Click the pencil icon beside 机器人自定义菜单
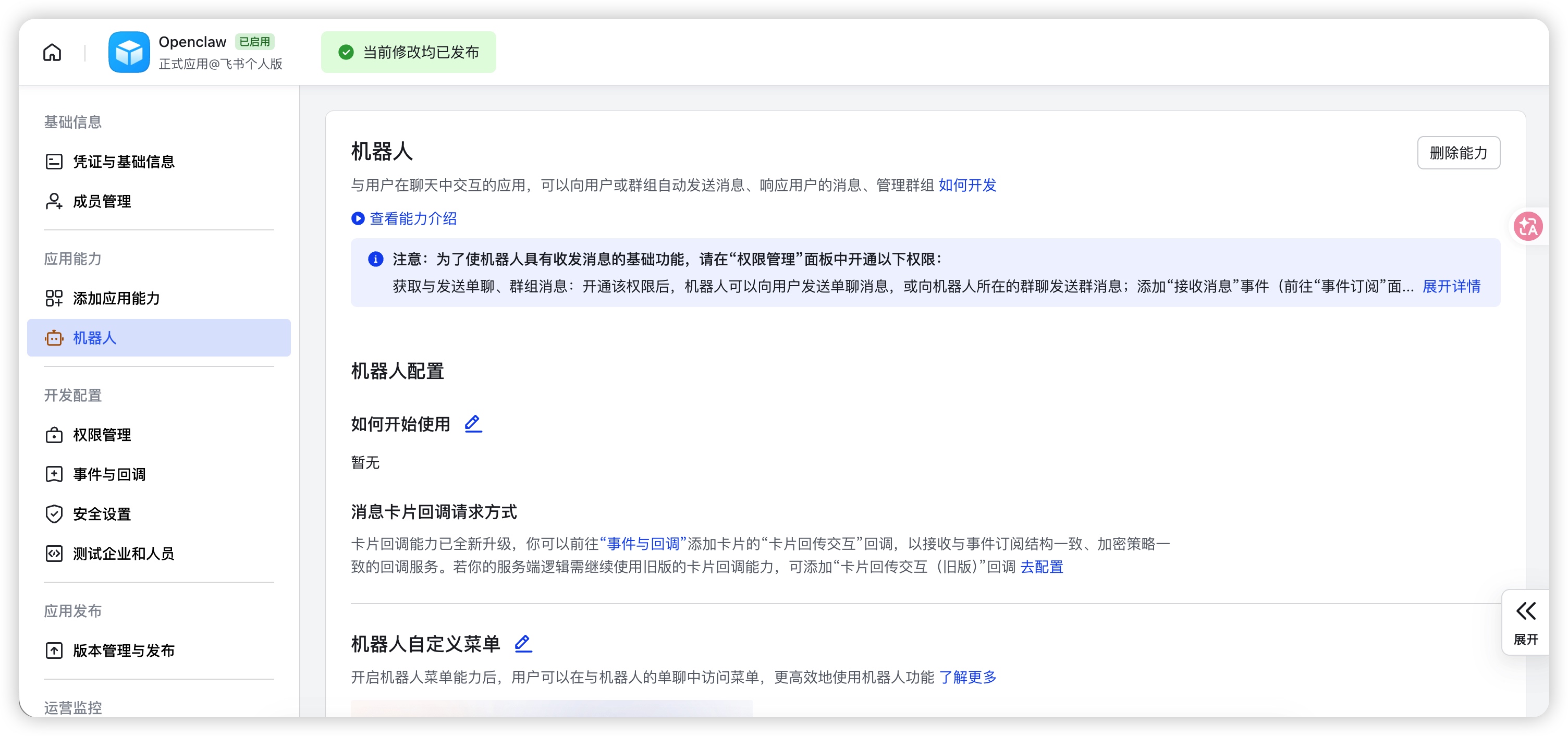This screenshot has height=736, width=1568. click(x=523, y=643)
